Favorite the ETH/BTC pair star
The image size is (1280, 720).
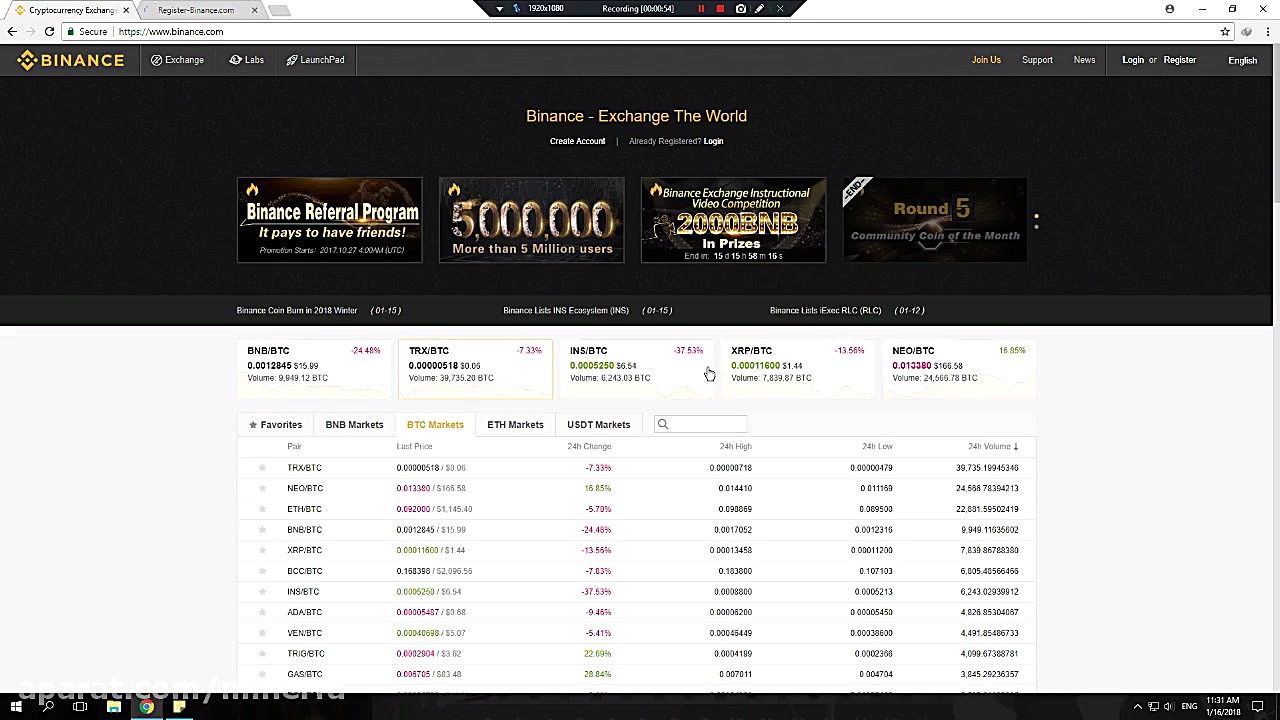[x=262, y=509]
